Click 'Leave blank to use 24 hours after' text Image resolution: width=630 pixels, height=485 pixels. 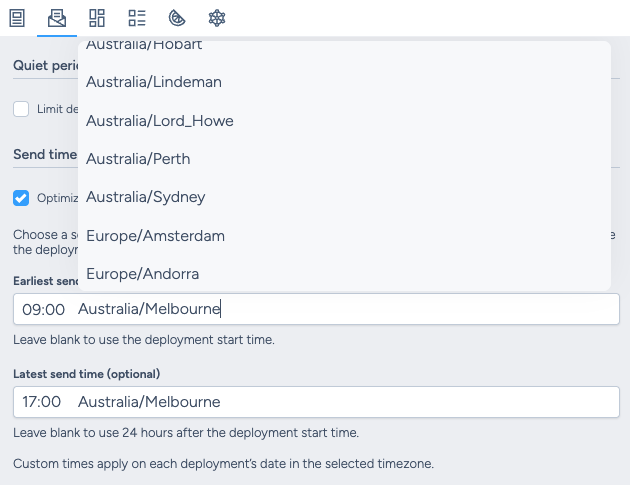click(186, 433)
